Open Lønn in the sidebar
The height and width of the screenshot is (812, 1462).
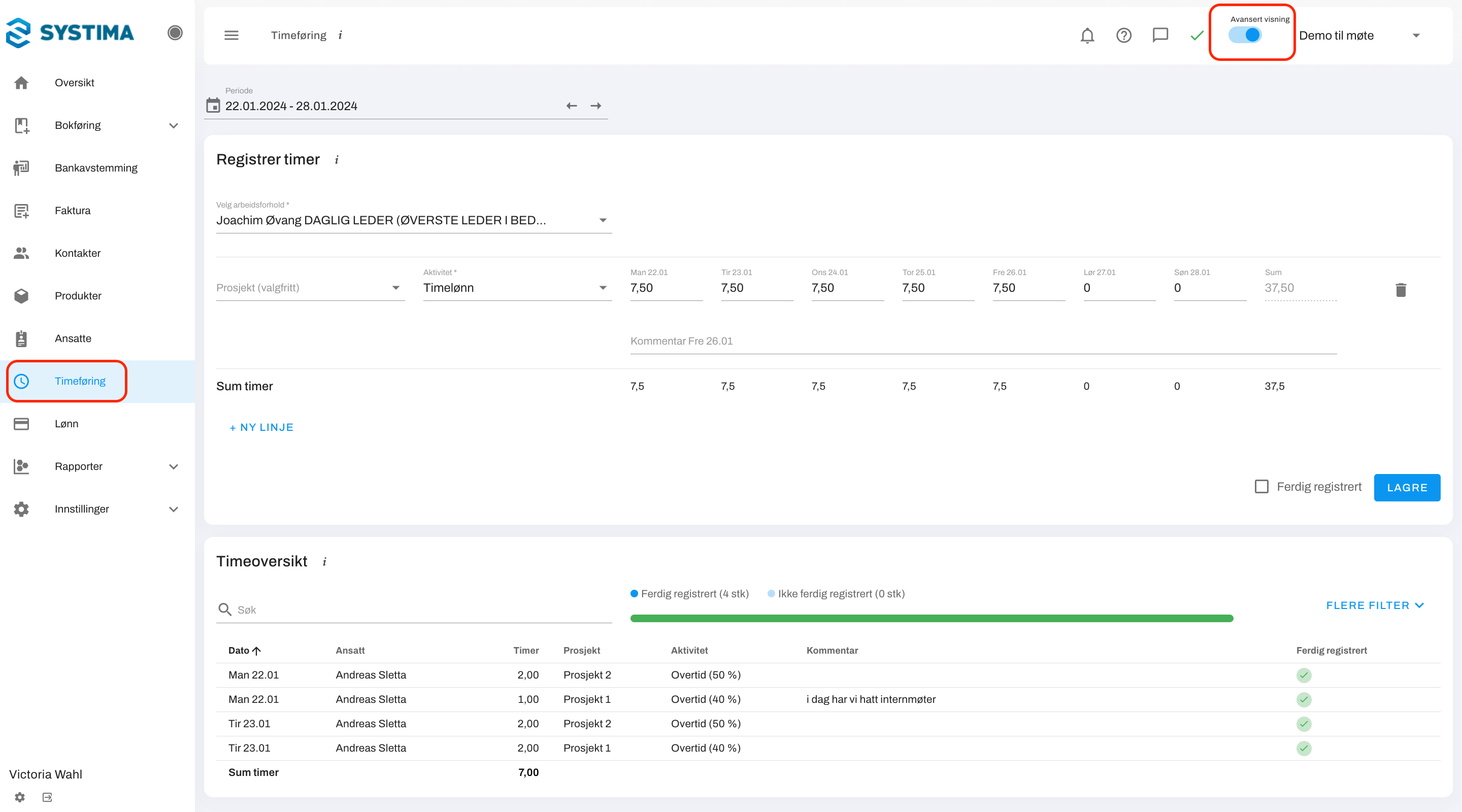coord(67,424)
